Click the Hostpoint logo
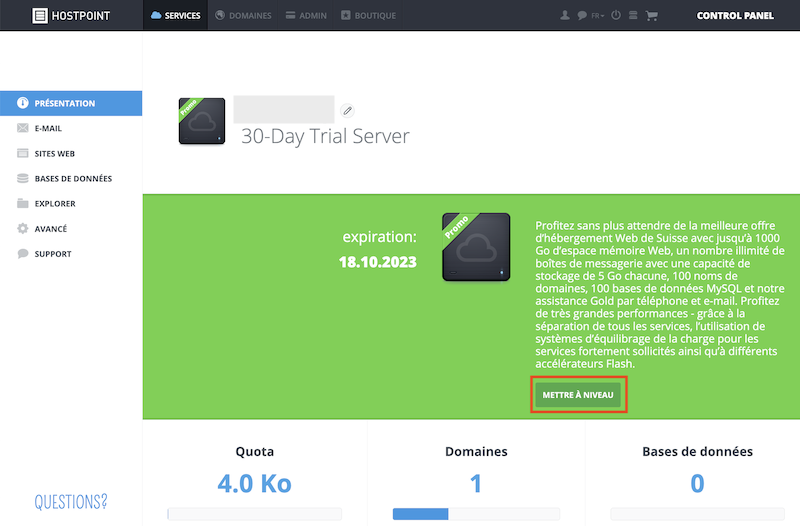 [71, 16]
